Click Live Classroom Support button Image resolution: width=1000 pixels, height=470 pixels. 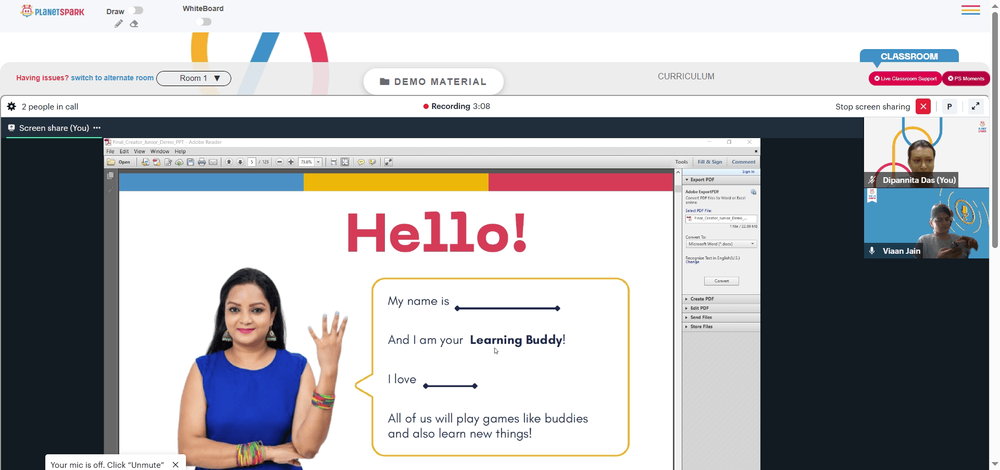tap(905, 78)
